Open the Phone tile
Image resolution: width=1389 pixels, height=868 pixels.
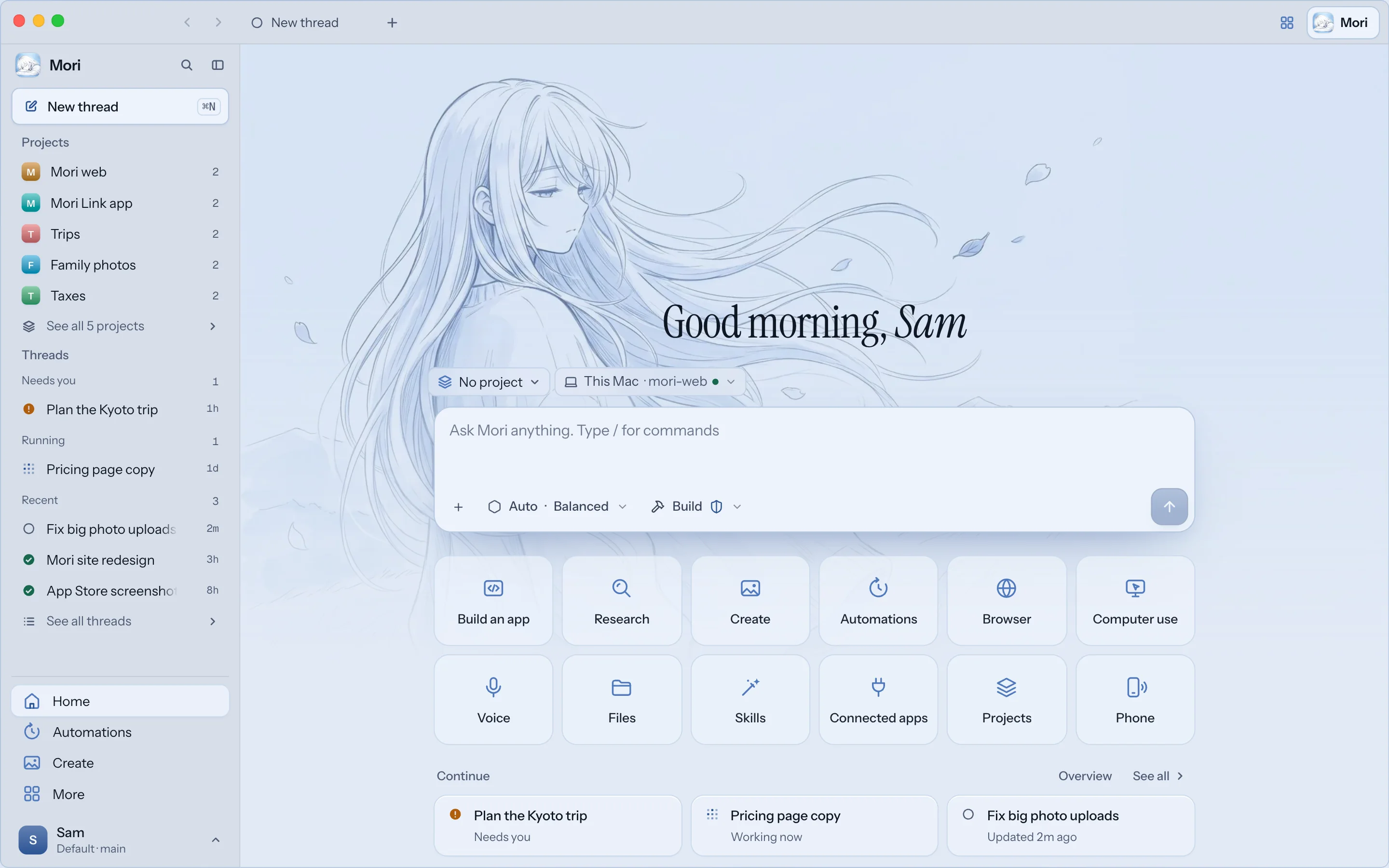tap(1135, 699)
